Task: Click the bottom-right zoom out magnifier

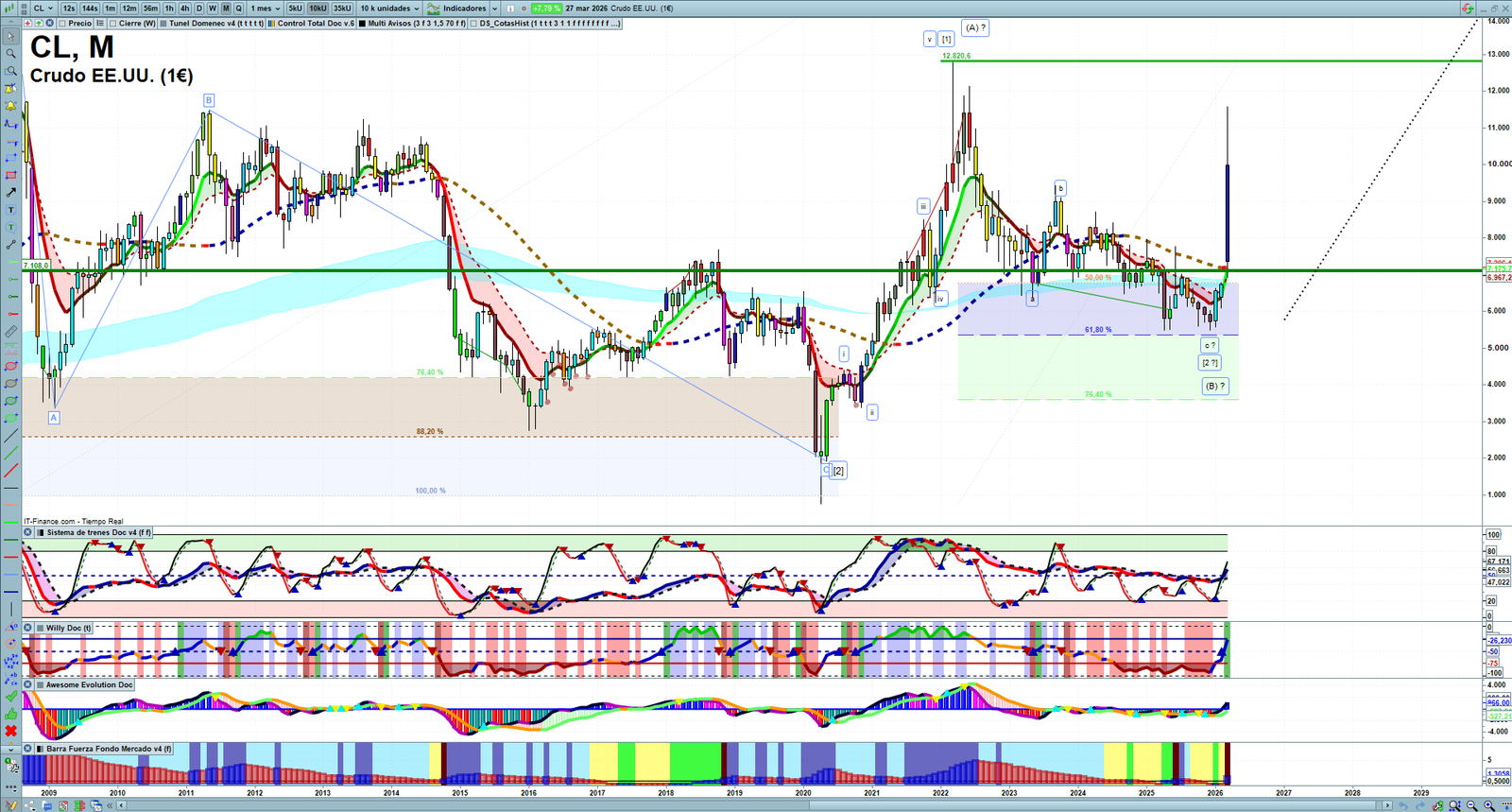Action: 1471,805
